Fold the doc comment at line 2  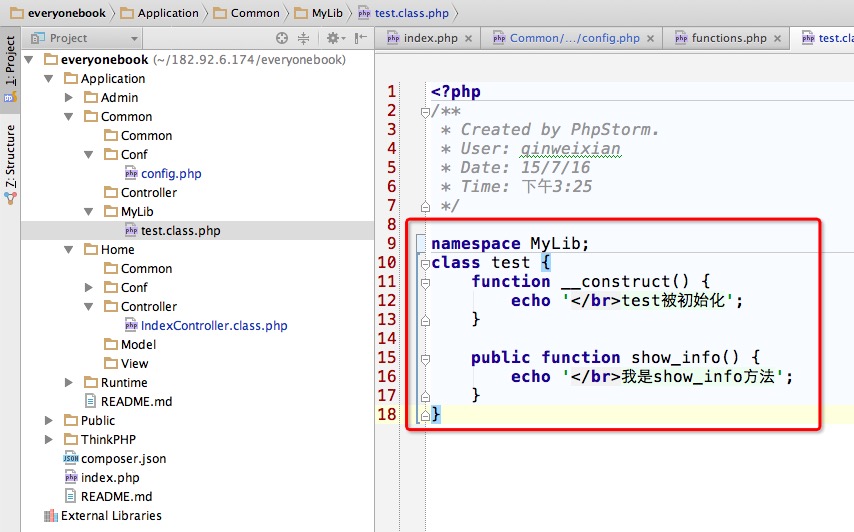[425, 112]
